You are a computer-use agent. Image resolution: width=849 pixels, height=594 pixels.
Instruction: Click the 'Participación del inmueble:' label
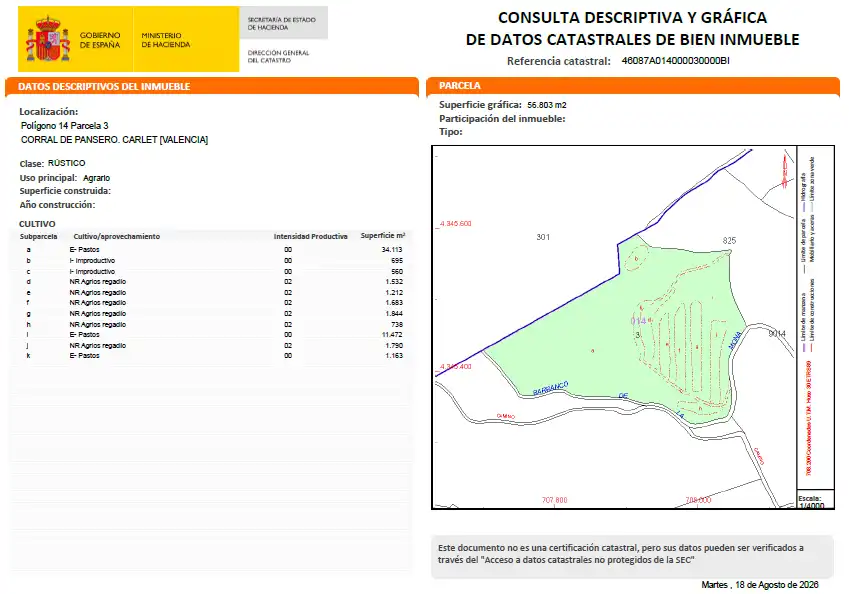click(502, 119)
